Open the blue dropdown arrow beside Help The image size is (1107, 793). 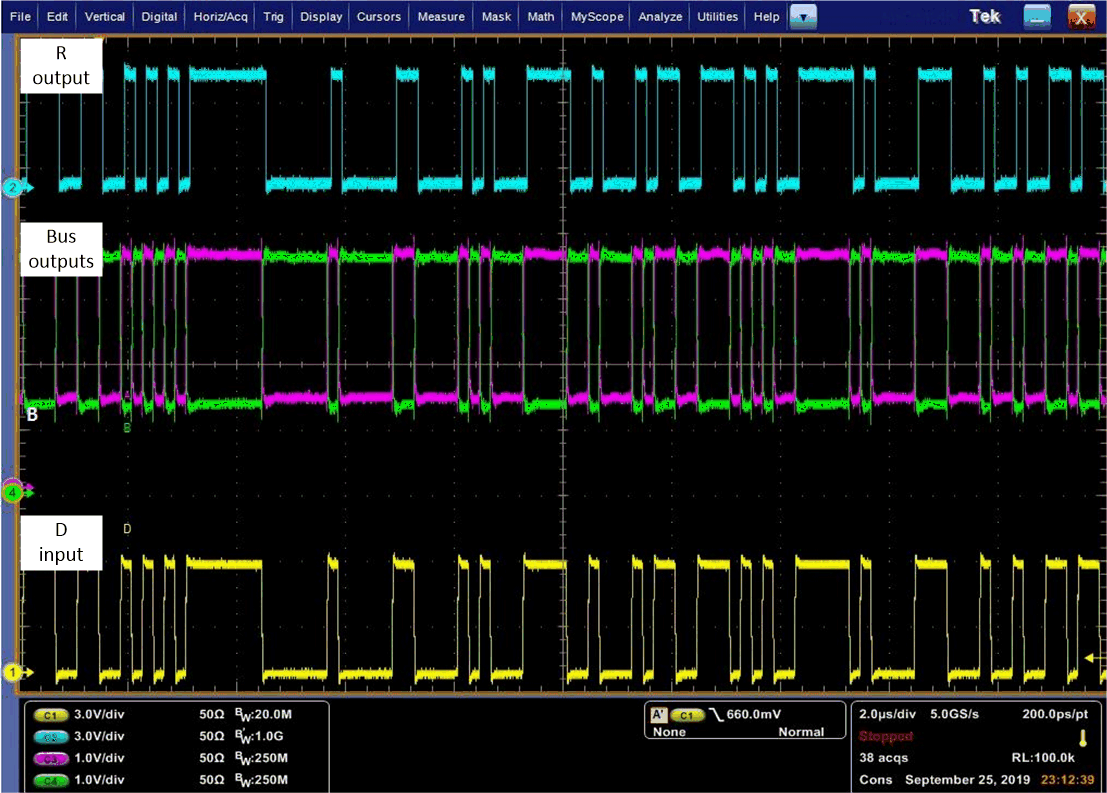(804, 16)
